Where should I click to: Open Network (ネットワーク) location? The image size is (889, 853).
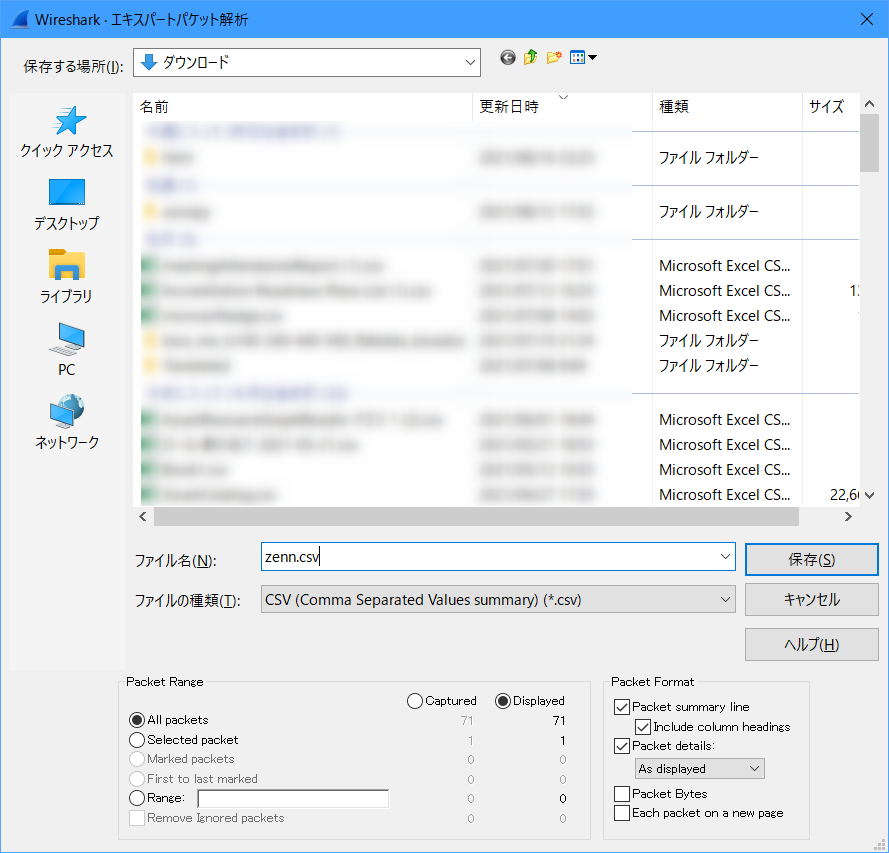click(67, 423)
